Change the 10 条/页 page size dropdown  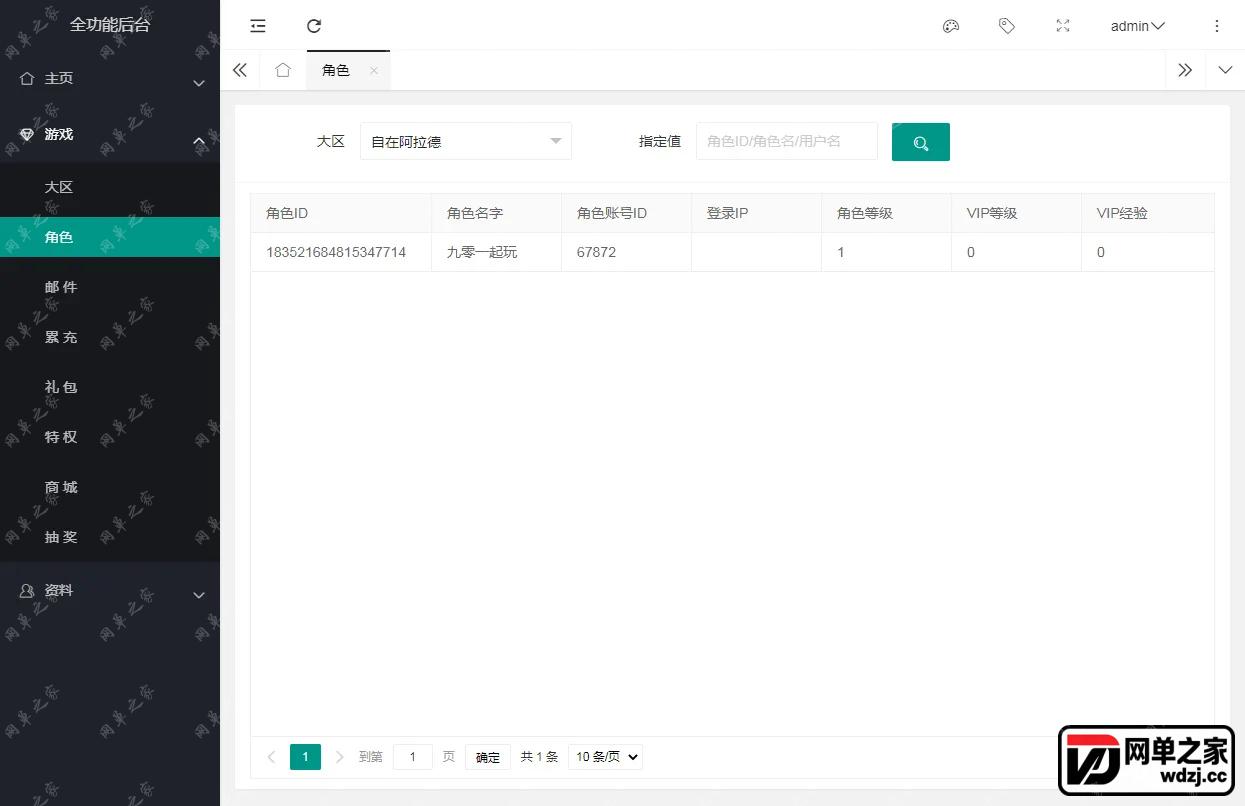605,757
